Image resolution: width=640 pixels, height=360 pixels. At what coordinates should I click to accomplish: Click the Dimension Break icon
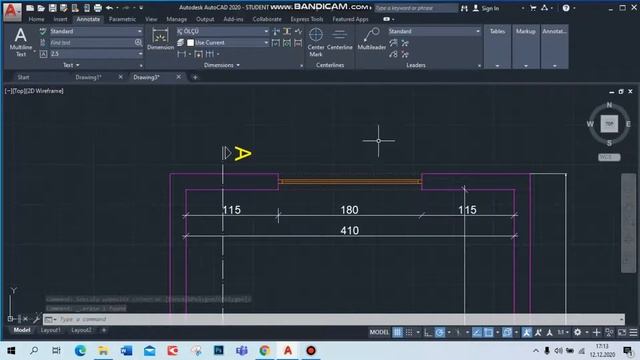coord(276,31)
